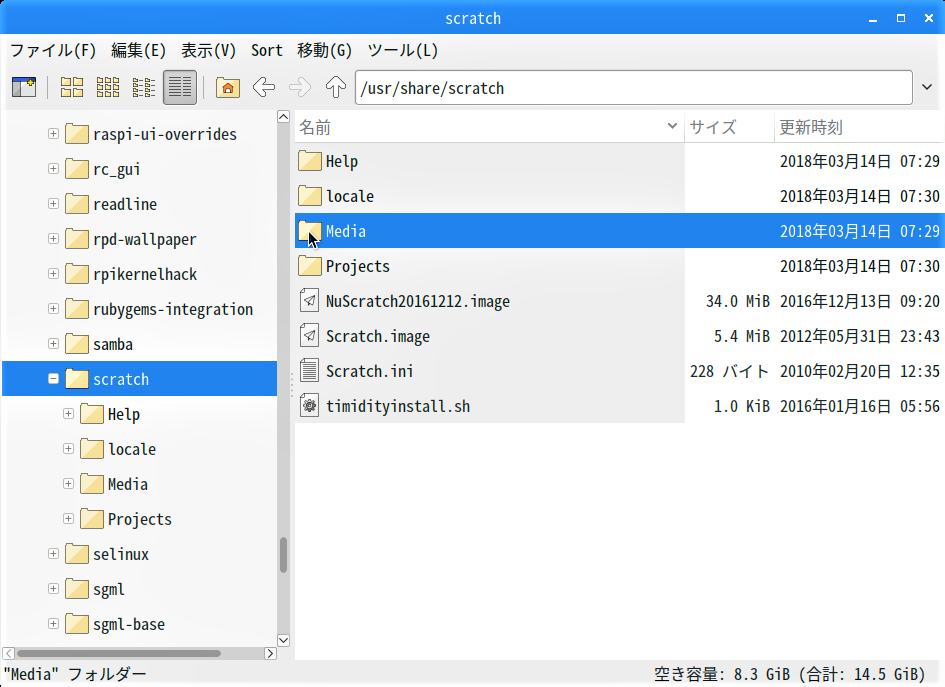Navigate back with left arrow
Viewport: 945px width, 687px height.
(263, 87)
